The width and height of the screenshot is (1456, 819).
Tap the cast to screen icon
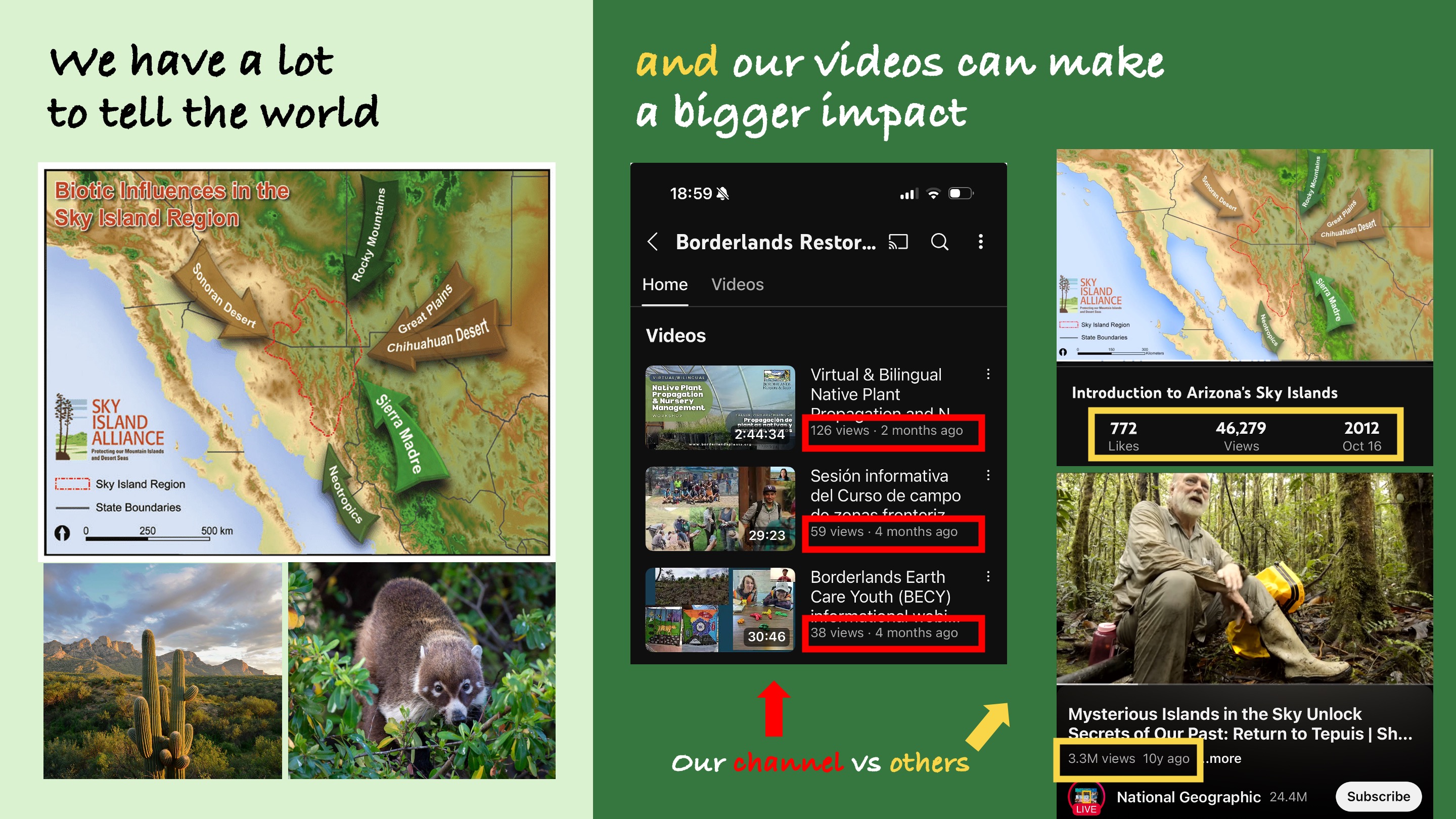[x=898, y=242]
